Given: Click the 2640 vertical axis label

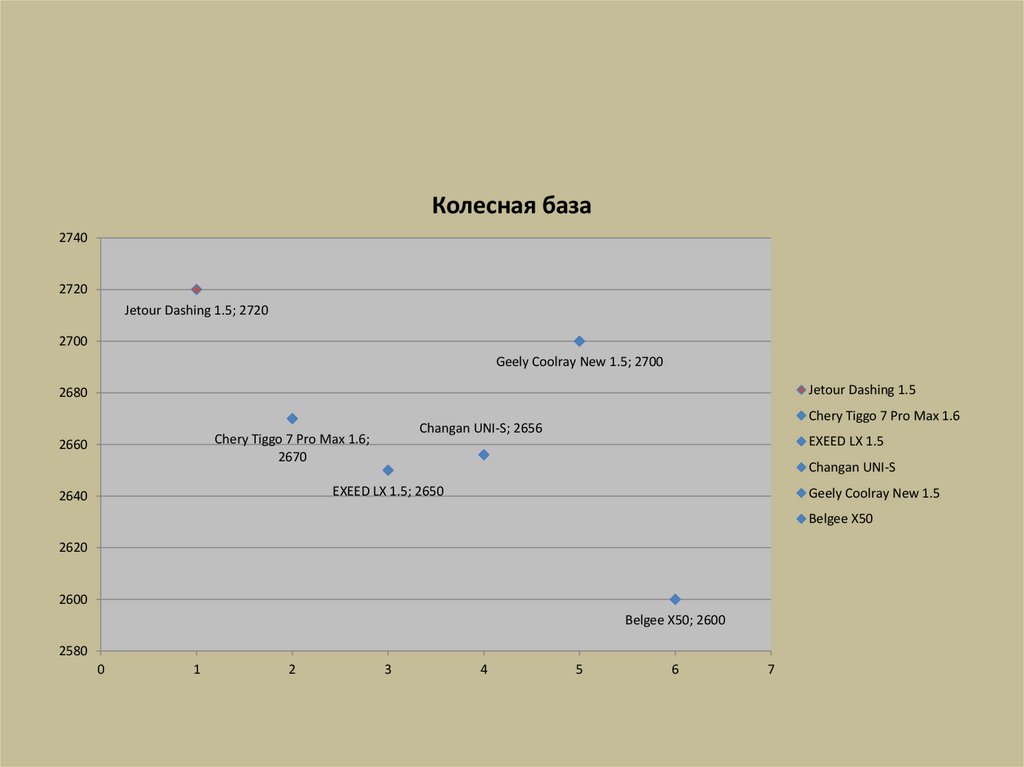Looking at the screenshot, I should (x=73, y=496).
